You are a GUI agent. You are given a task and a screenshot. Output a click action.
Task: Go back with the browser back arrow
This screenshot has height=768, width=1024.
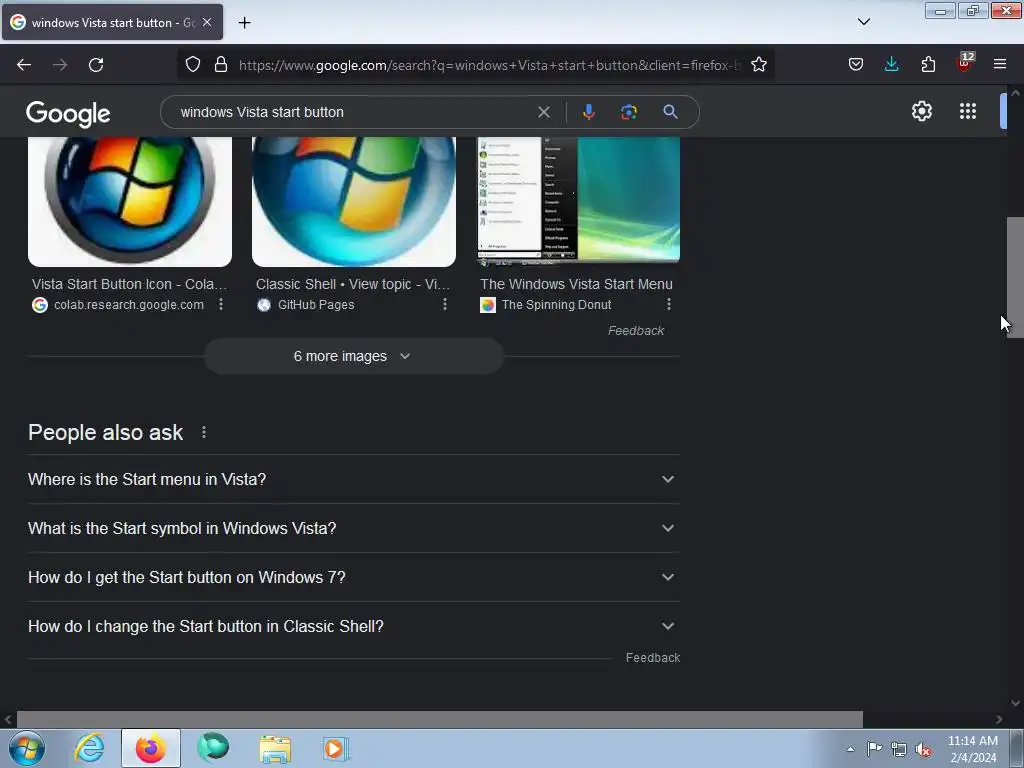pos(24,65)
